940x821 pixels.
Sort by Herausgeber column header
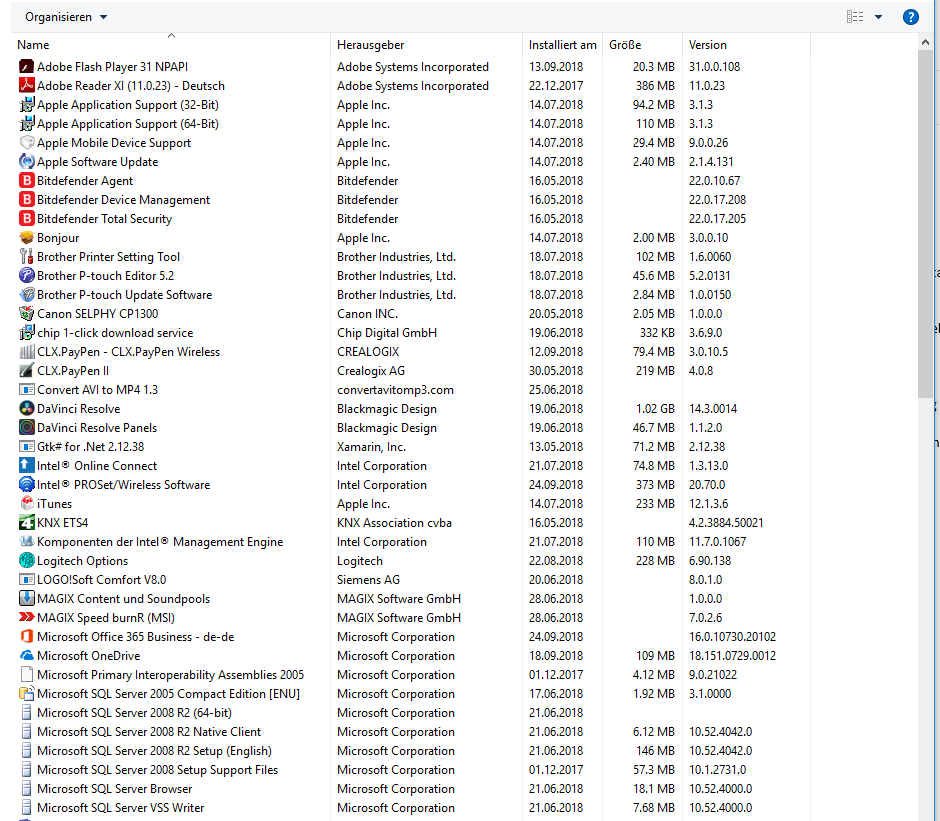click(426, 44)
